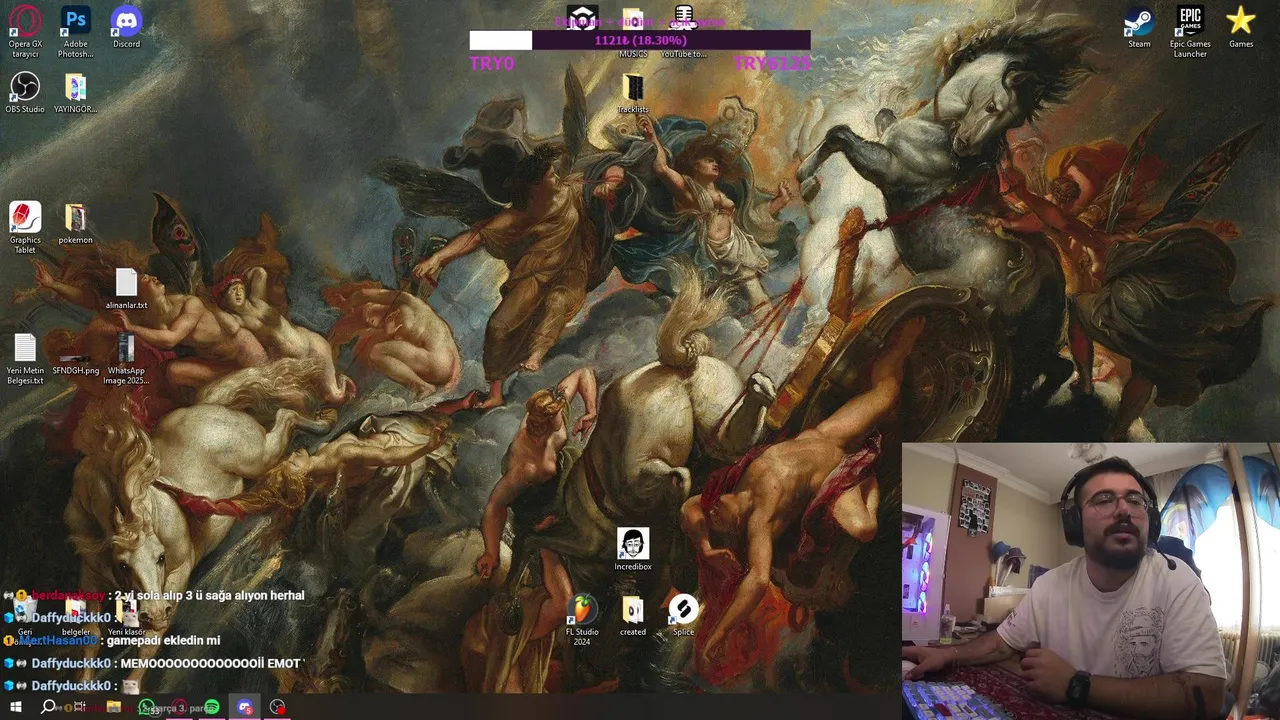Viewport: 1280px width, 720px height.
Task: Switch to Spotify in the taskbar
Action: [212, 707]
